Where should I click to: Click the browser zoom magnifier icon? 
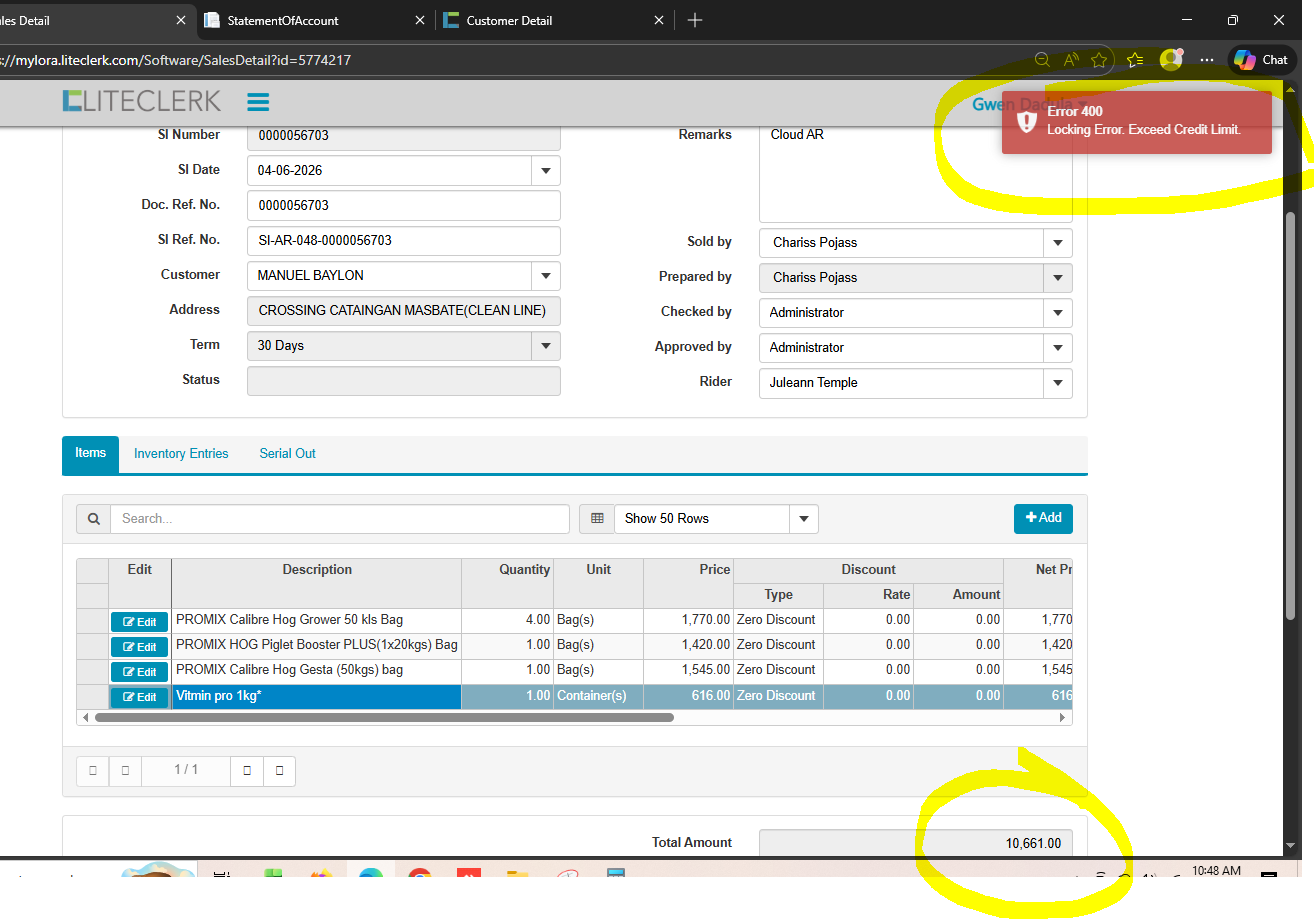pyautogui.click(x=1042, y=60)
